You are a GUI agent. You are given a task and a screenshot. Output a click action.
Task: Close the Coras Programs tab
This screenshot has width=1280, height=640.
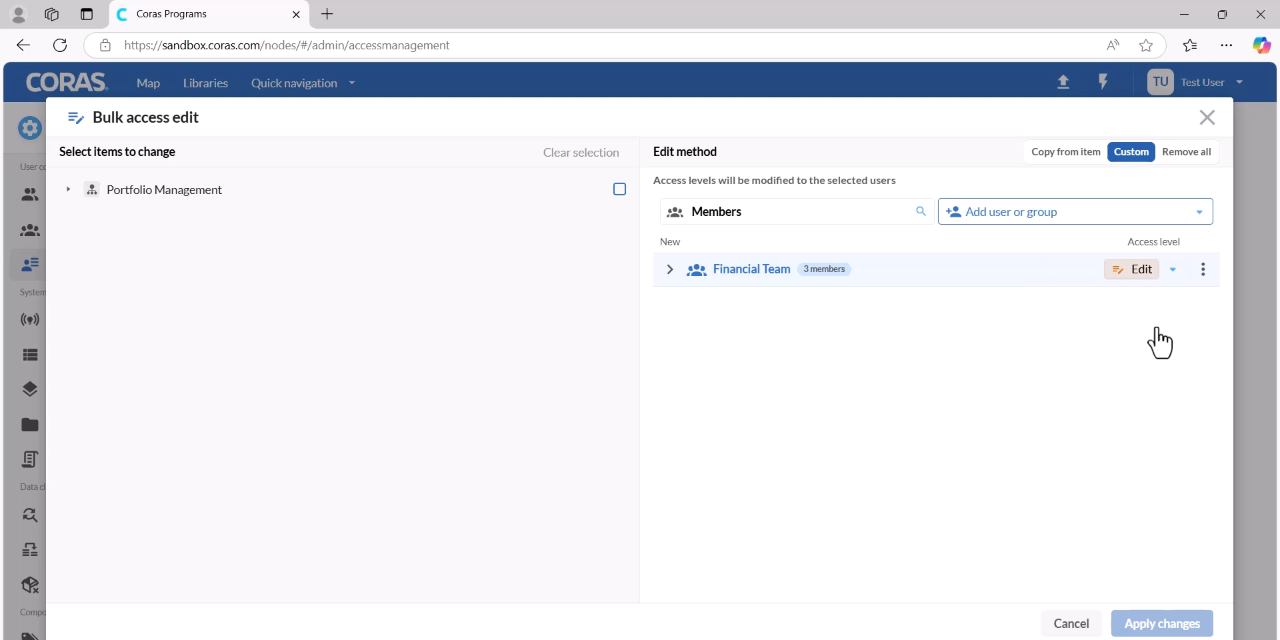tap(296, 14)
